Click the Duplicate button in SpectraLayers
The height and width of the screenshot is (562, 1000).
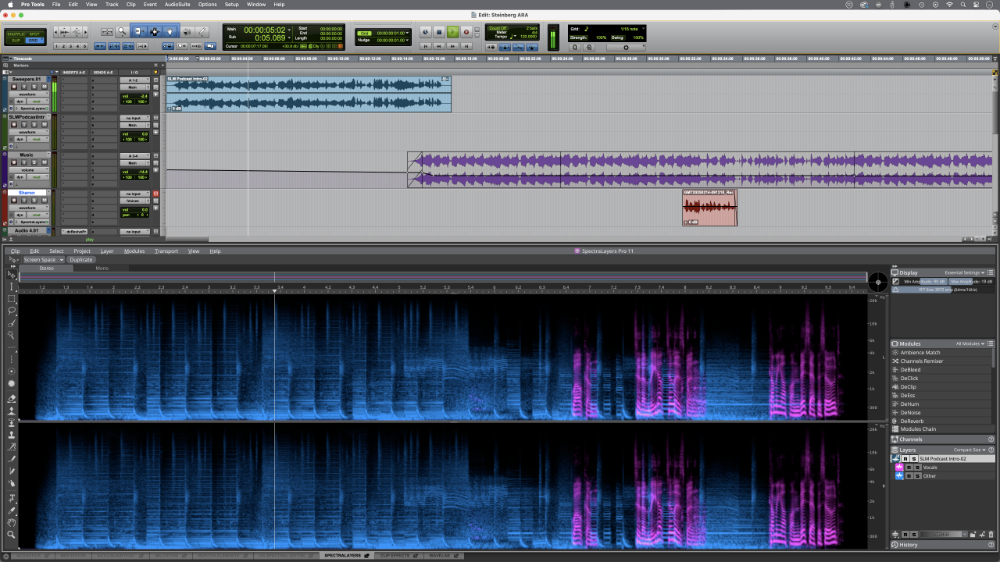pos(81,260)
